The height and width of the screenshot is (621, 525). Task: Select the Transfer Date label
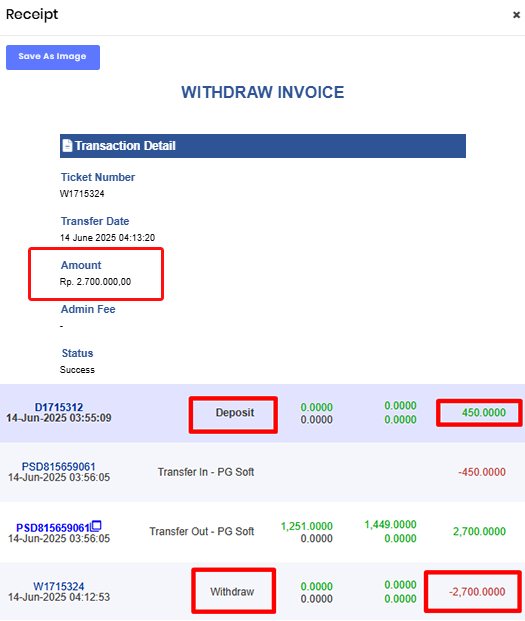point(95,221)
